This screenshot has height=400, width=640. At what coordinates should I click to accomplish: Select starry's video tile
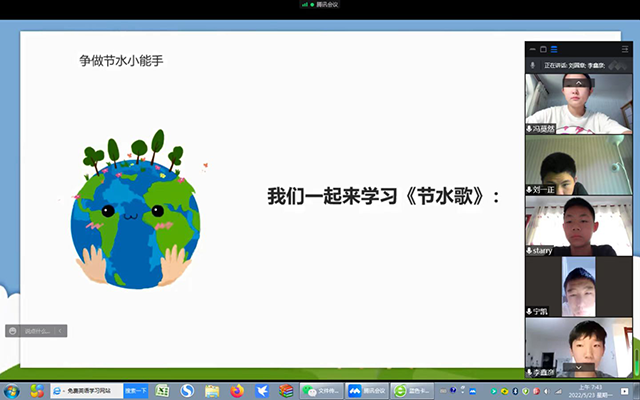click(579, 226)
